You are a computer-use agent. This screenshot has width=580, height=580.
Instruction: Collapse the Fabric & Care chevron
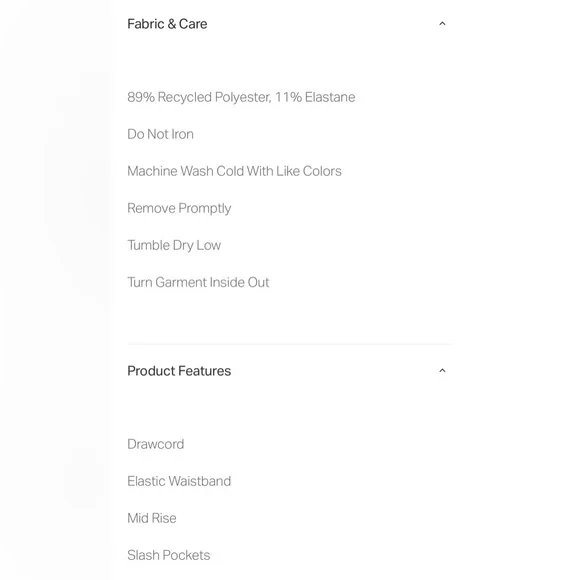coord(442,24)
